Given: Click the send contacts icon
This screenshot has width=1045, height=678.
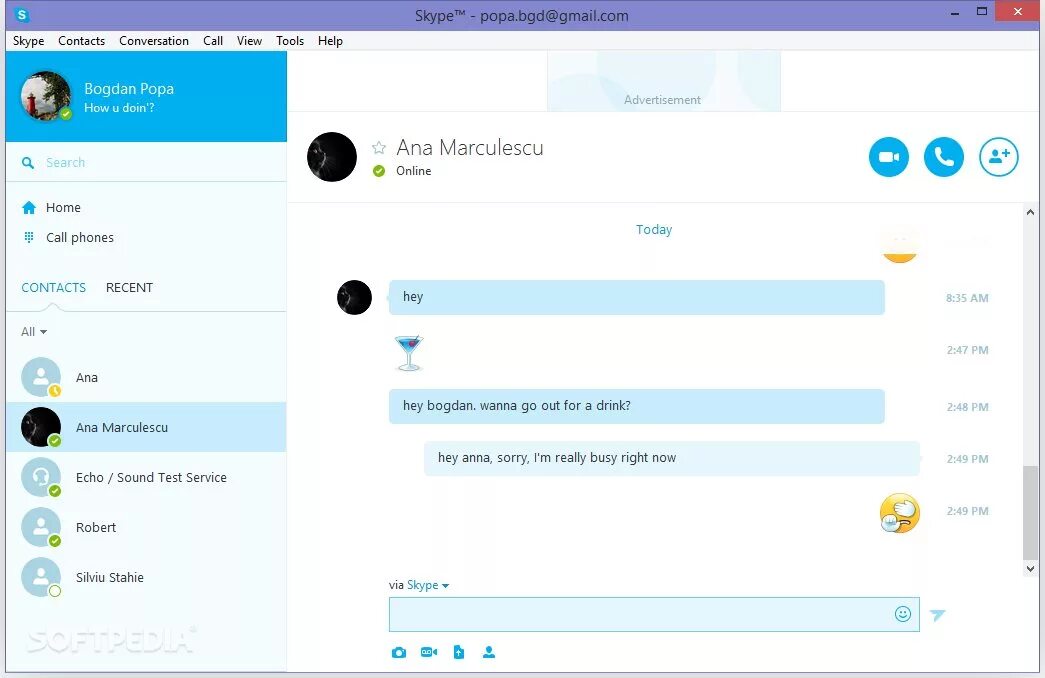Looking at the screenshot, I should [x=489, y=652].
